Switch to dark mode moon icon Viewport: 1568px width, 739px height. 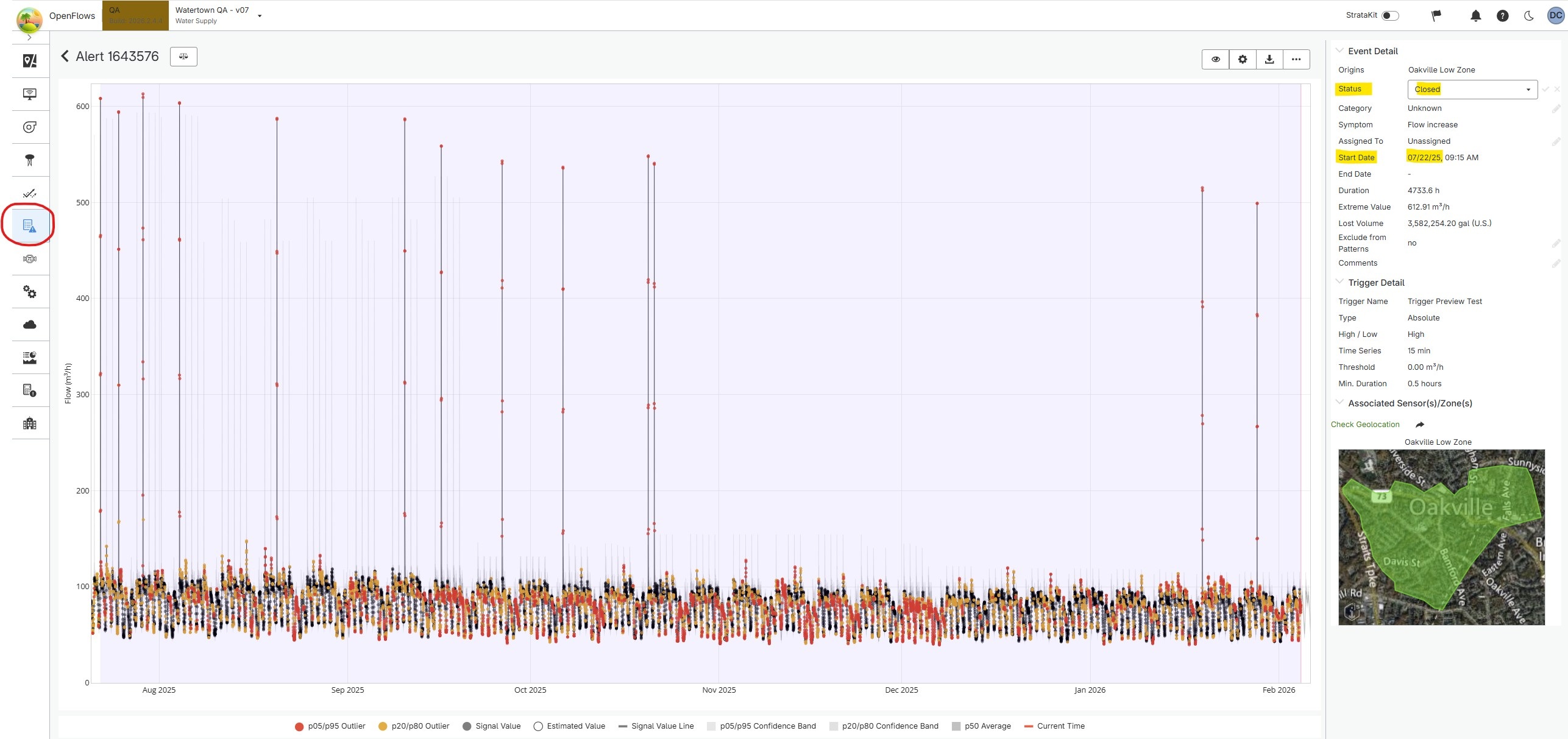point(1529,16)
